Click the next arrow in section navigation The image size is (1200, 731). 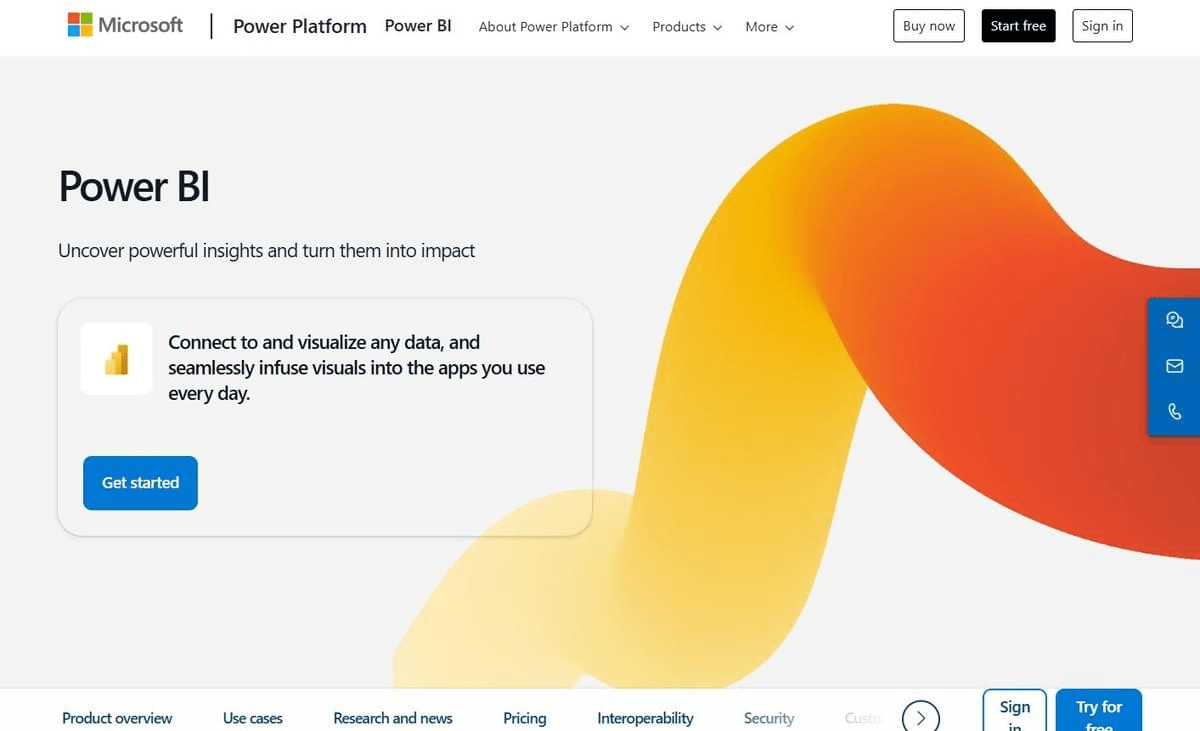921,717
